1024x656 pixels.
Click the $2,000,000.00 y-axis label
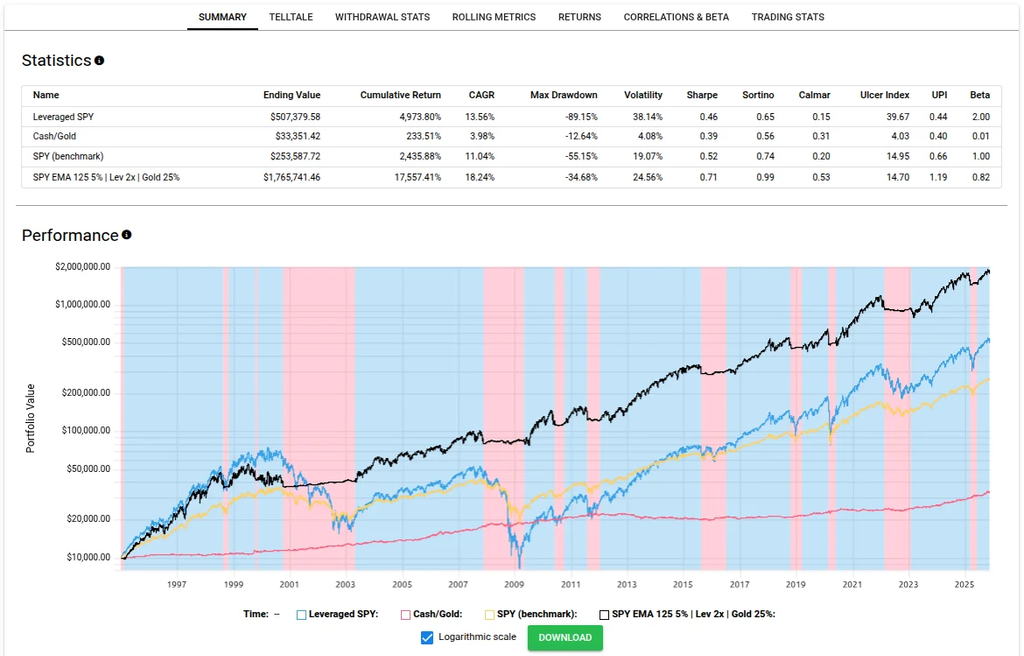click(83, 267)
